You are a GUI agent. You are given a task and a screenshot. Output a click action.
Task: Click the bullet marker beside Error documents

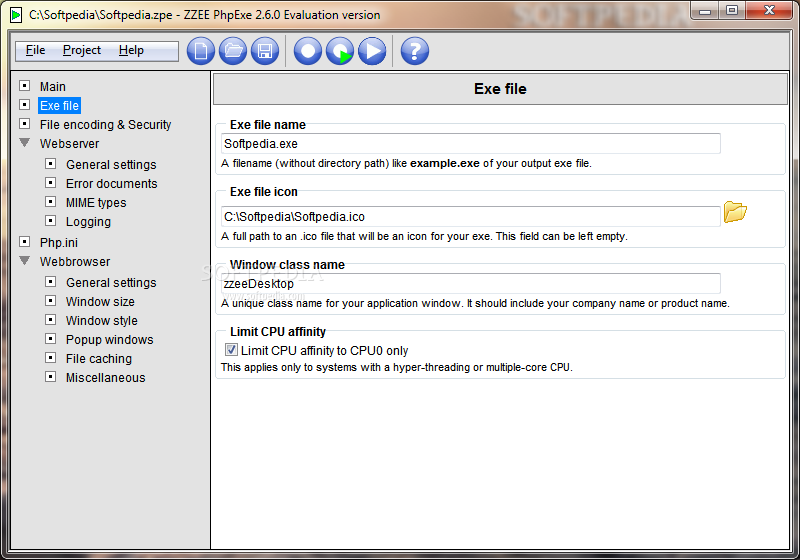51,182
